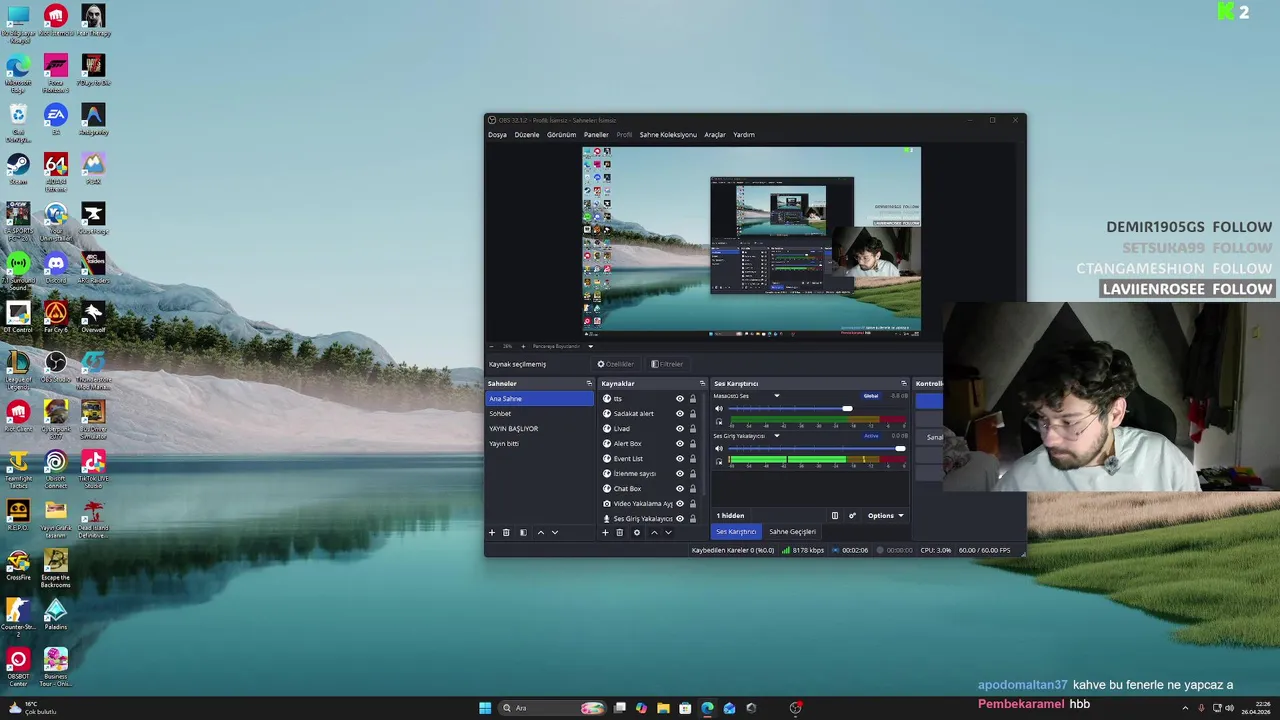Open the Araçlar menu
The width and height of the screenshot is (1280, 720).
[x=715, y=135]
